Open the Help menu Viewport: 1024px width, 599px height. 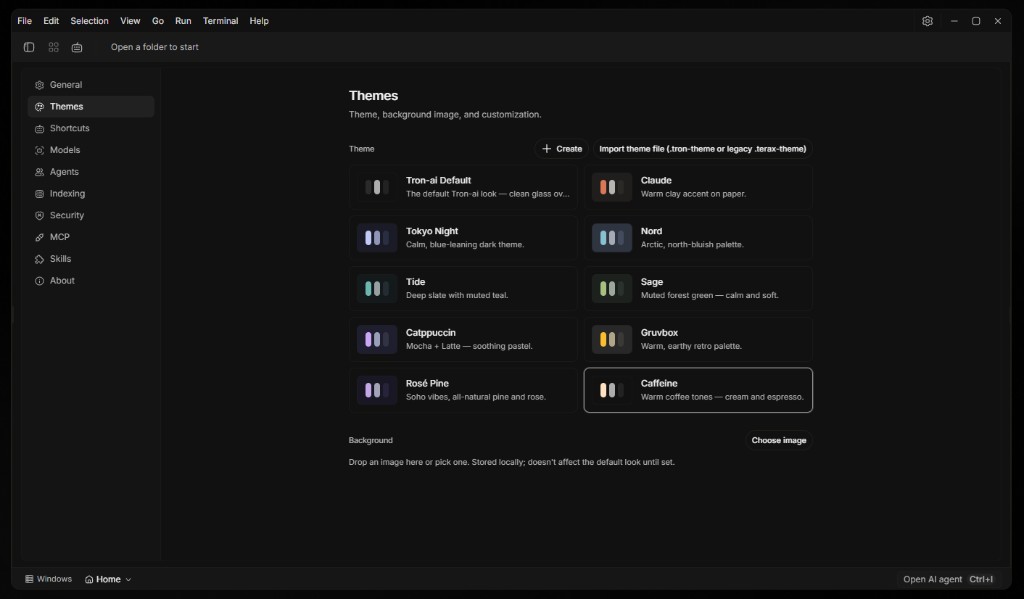pyautogui.click(x=259, y=21)
